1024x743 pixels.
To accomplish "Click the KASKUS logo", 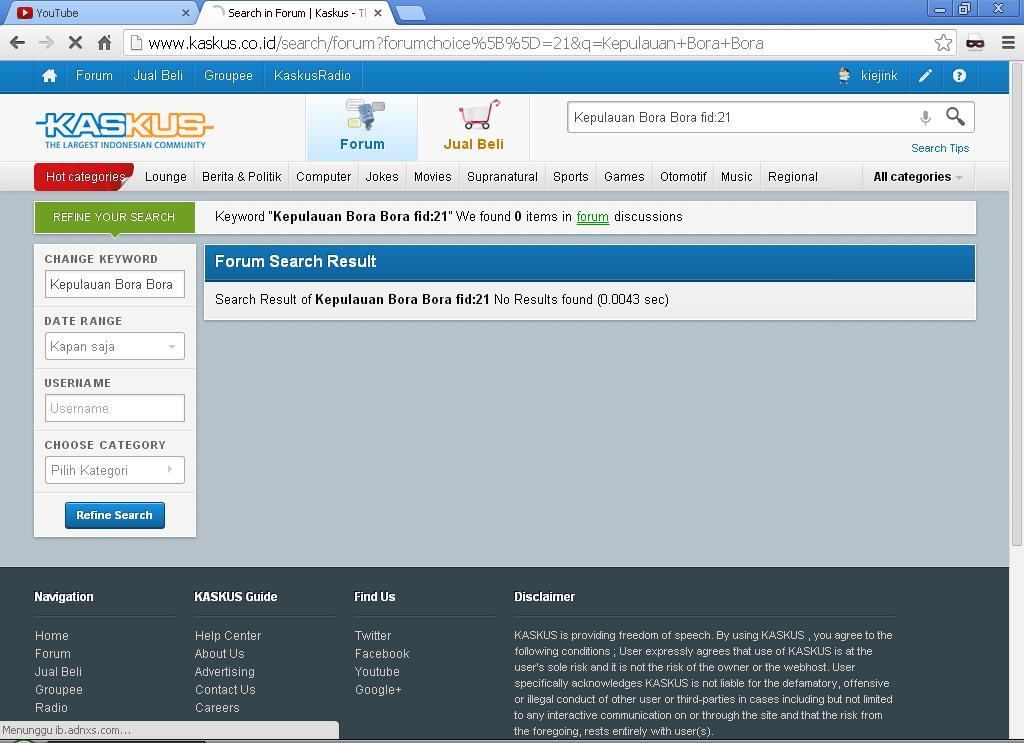I will [124, 129].
